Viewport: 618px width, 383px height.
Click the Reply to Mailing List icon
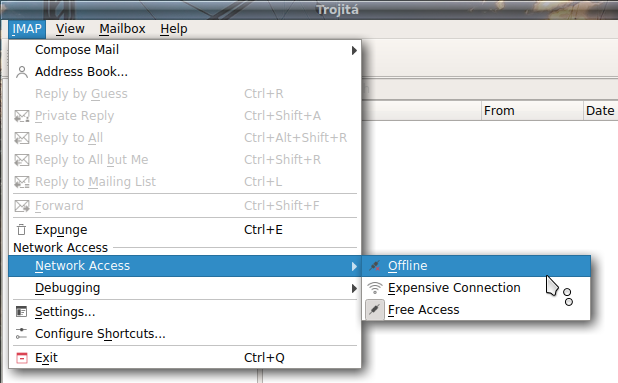(x=22, y=182)
